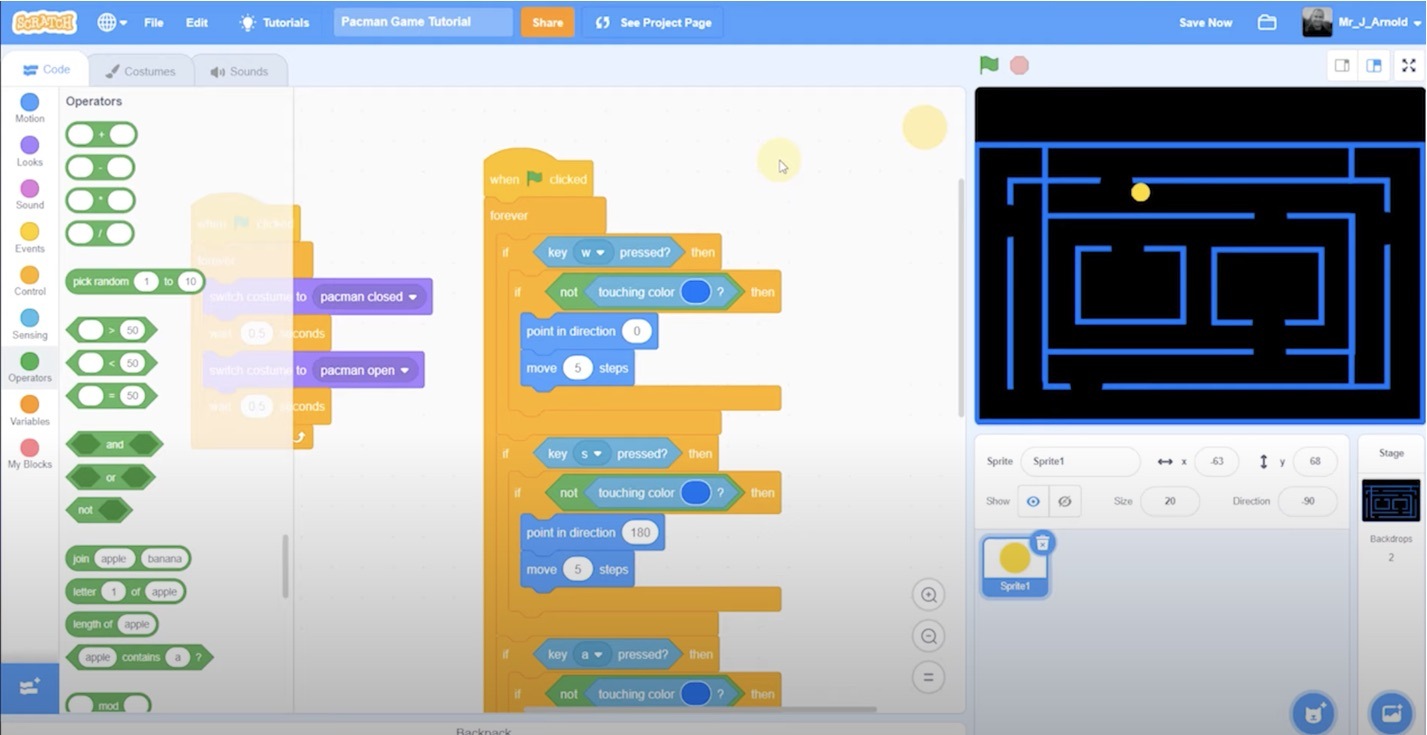
Task: Click the 'when flag clicked' hat block
Action: (x=538, y=176)
